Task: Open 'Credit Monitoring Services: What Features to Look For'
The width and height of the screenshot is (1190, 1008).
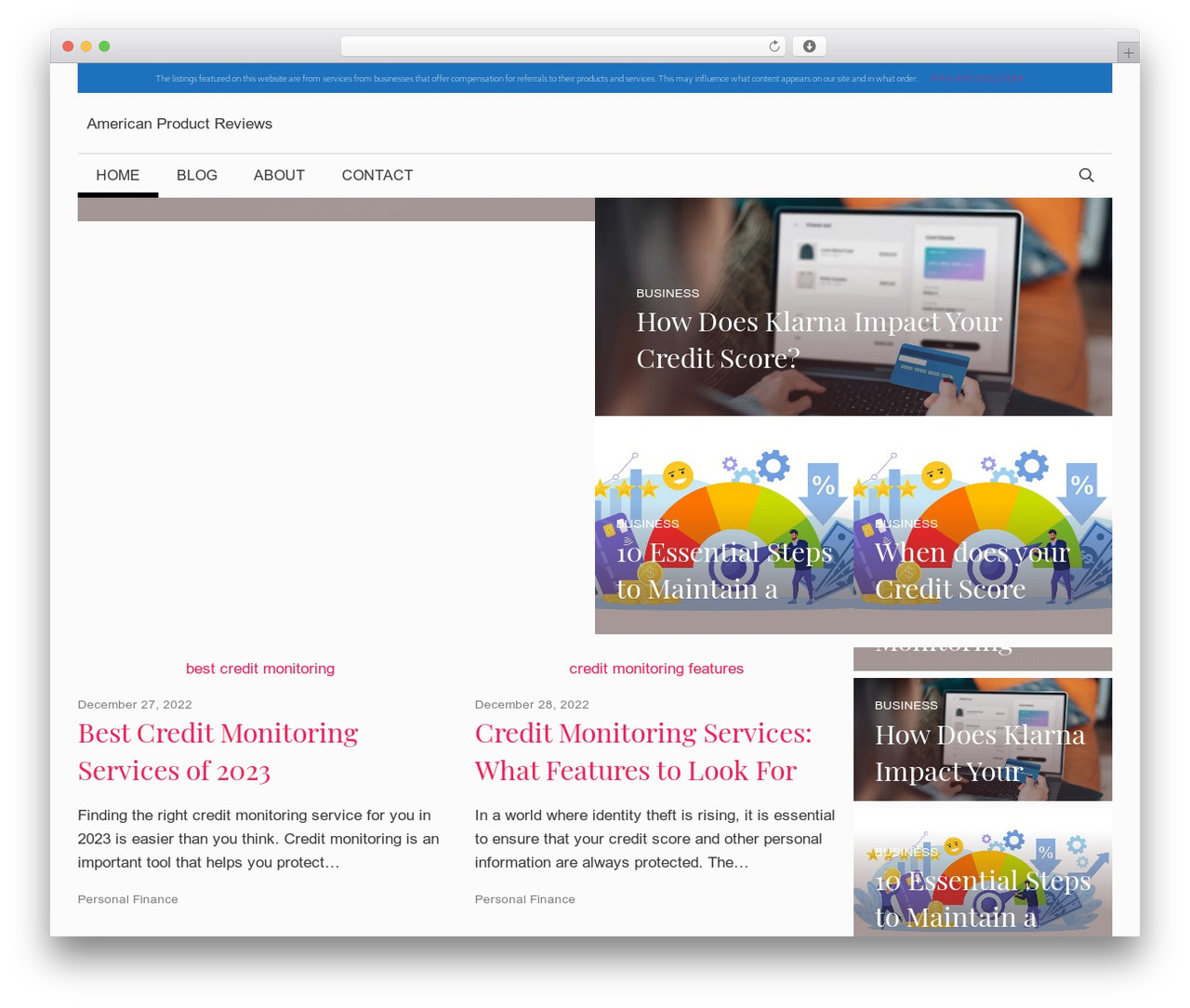Action: coord(643,751)
